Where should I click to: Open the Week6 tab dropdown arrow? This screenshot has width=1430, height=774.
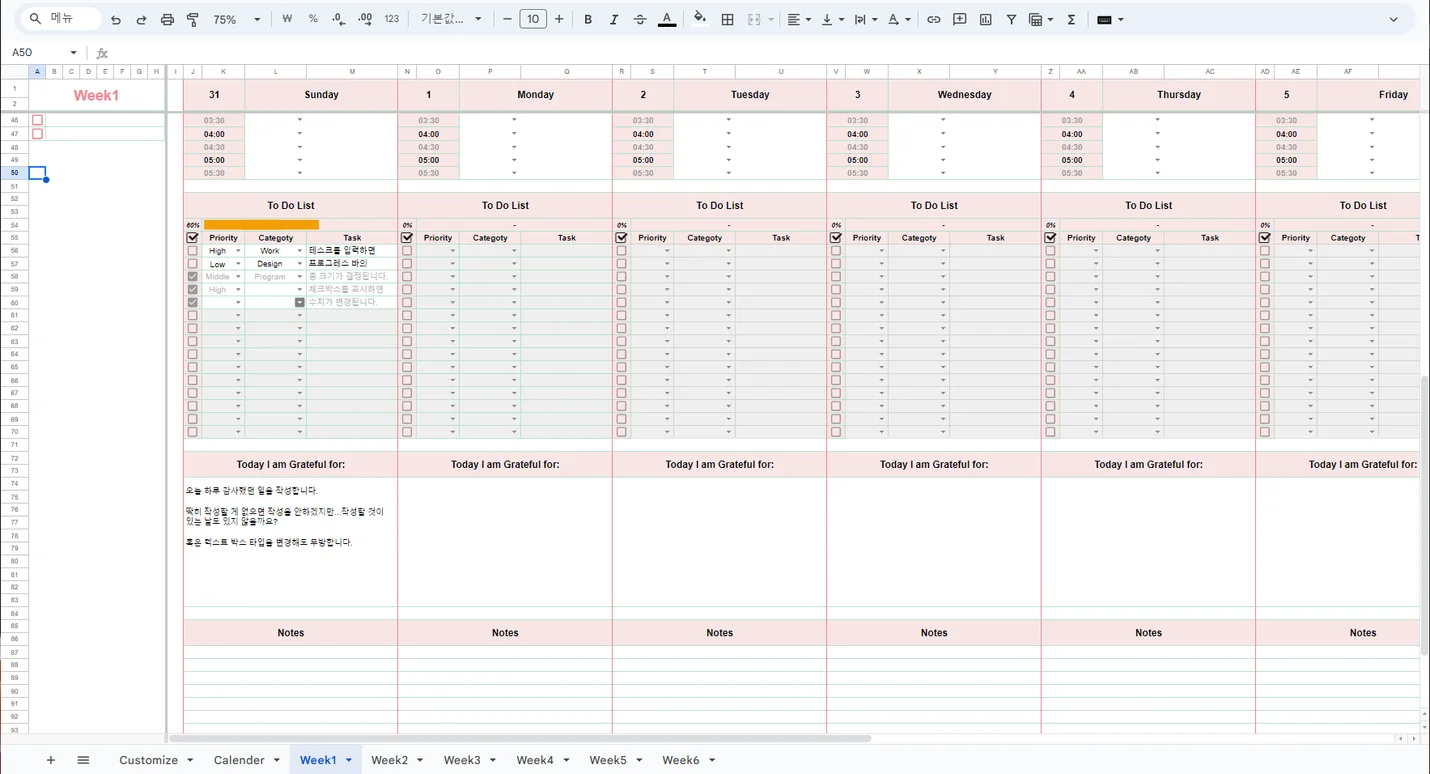[712, 761]
